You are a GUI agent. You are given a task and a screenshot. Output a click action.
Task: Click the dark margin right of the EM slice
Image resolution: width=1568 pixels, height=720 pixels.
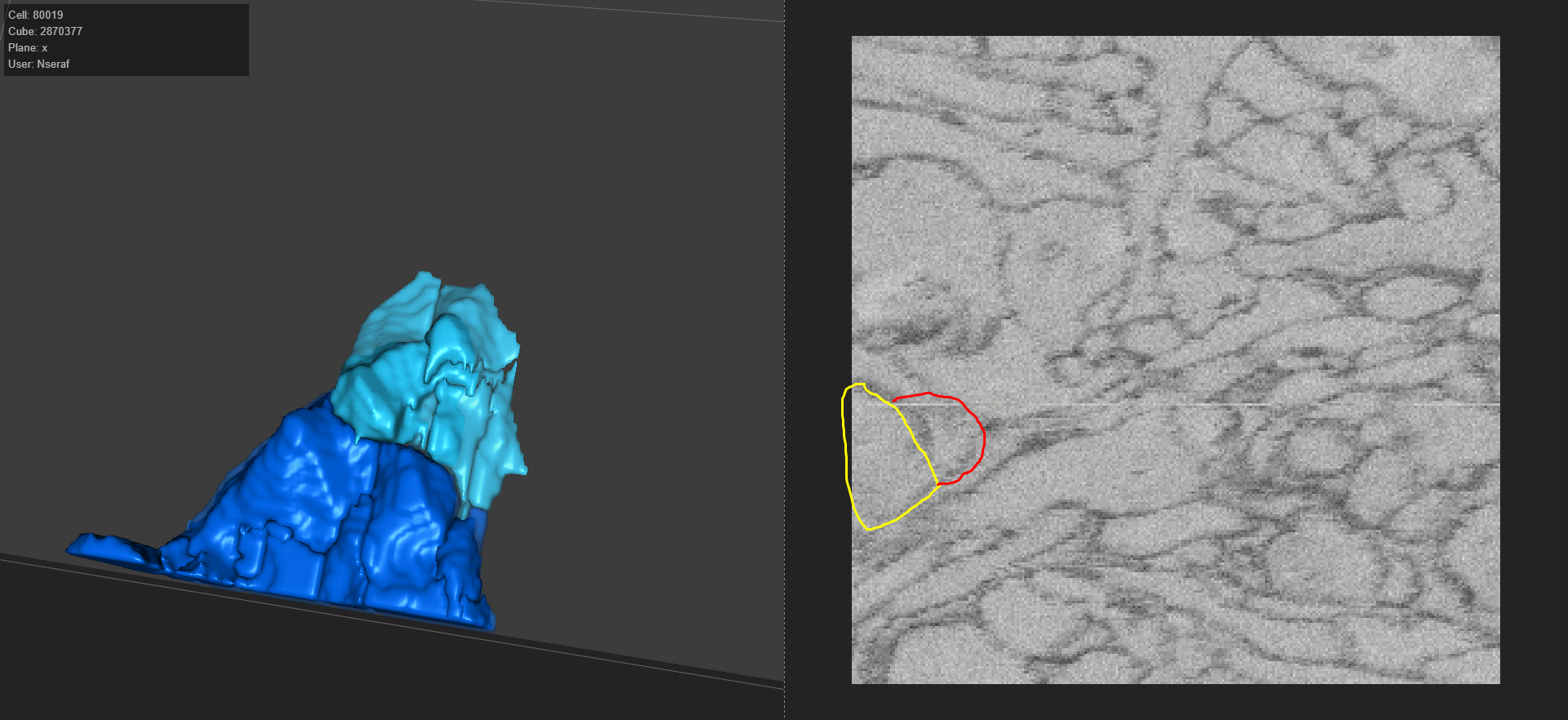coord(1534,359)
